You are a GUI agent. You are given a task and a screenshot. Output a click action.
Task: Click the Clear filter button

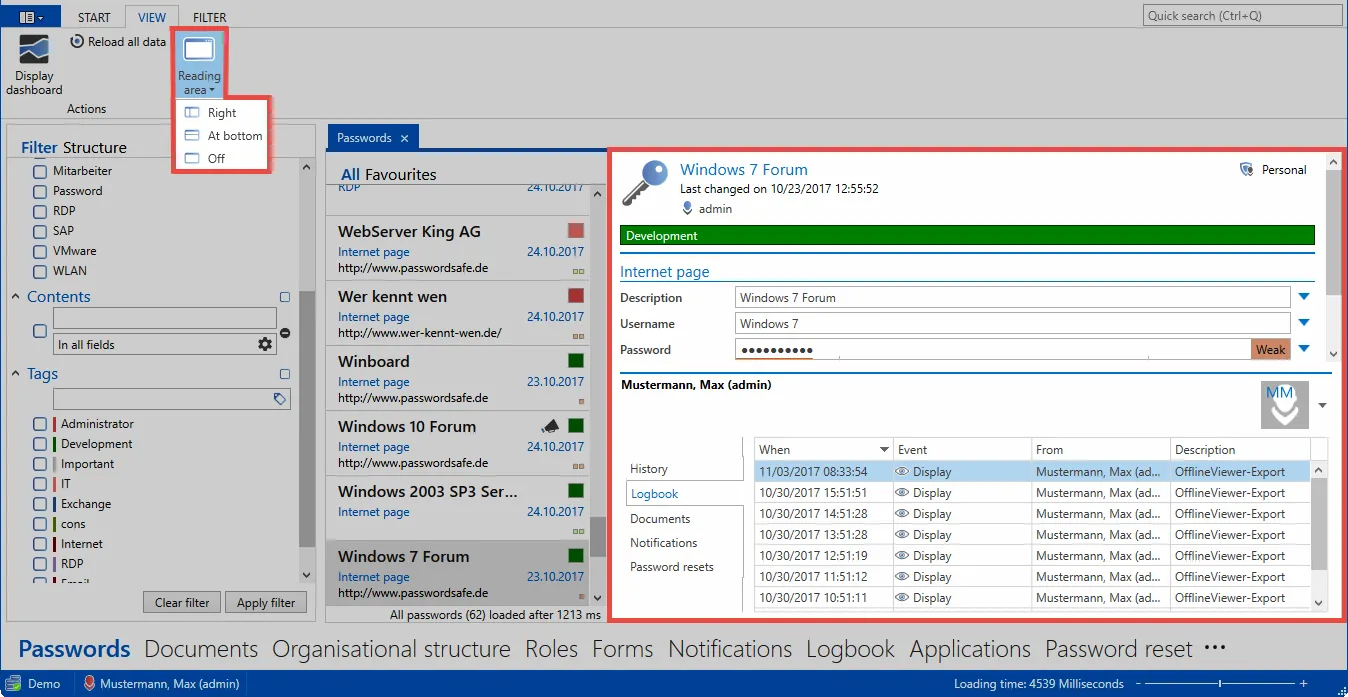182,603
